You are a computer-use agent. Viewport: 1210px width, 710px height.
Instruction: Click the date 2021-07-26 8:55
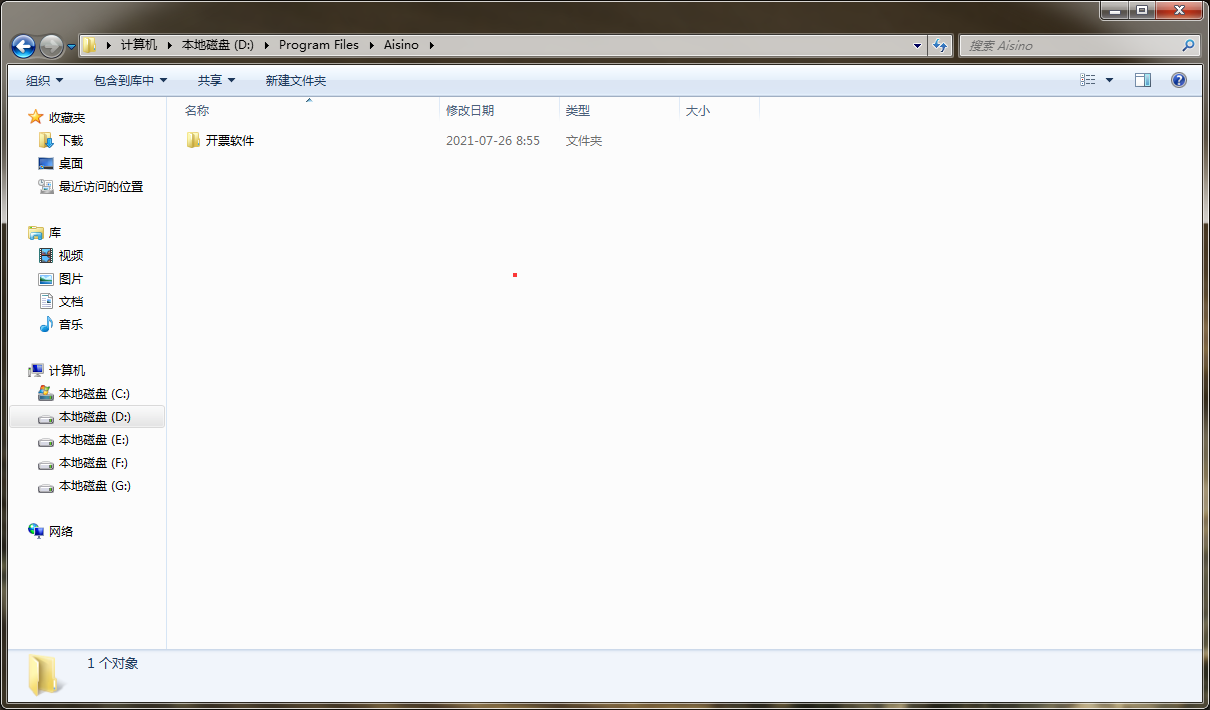tap(493, 141)
